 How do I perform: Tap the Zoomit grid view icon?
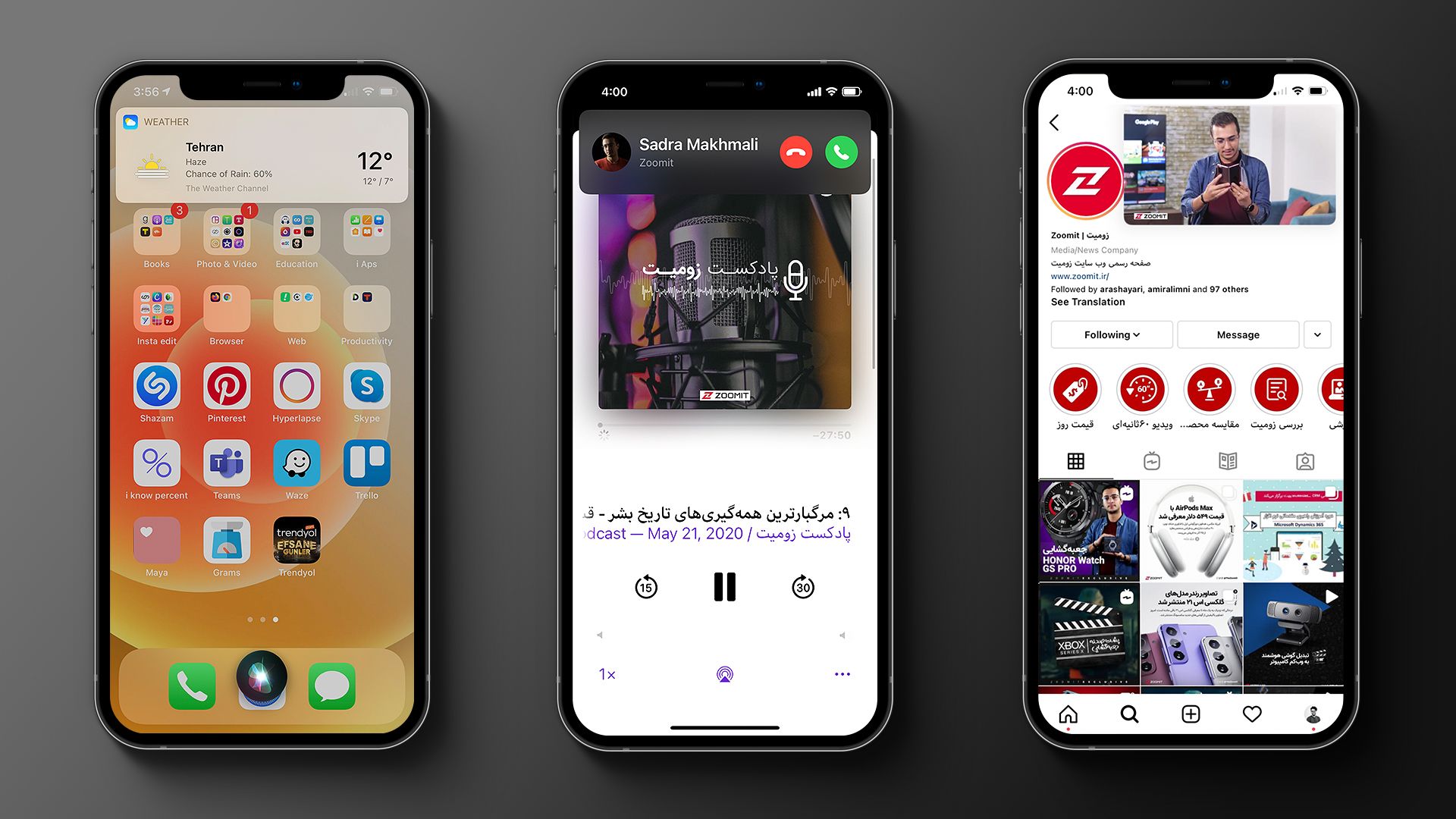(1075, 462)
